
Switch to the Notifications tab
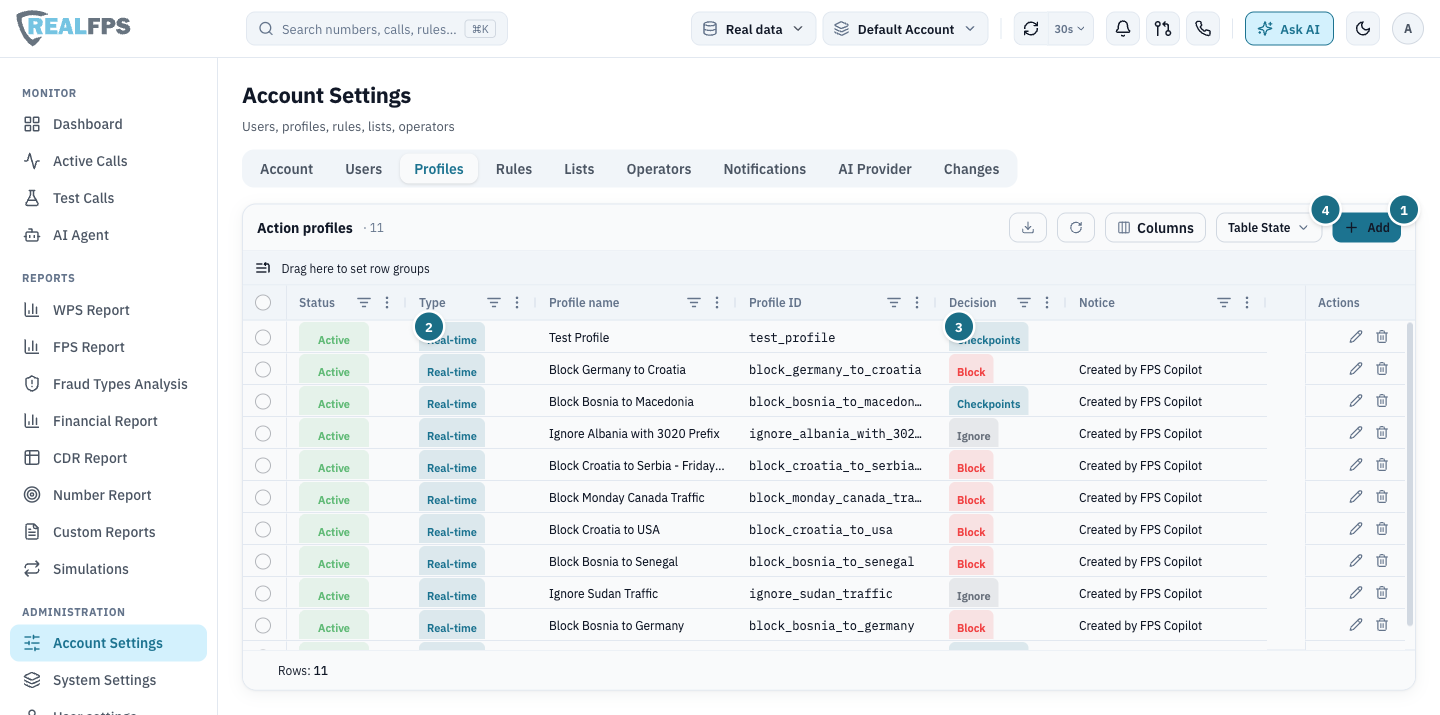765,169
